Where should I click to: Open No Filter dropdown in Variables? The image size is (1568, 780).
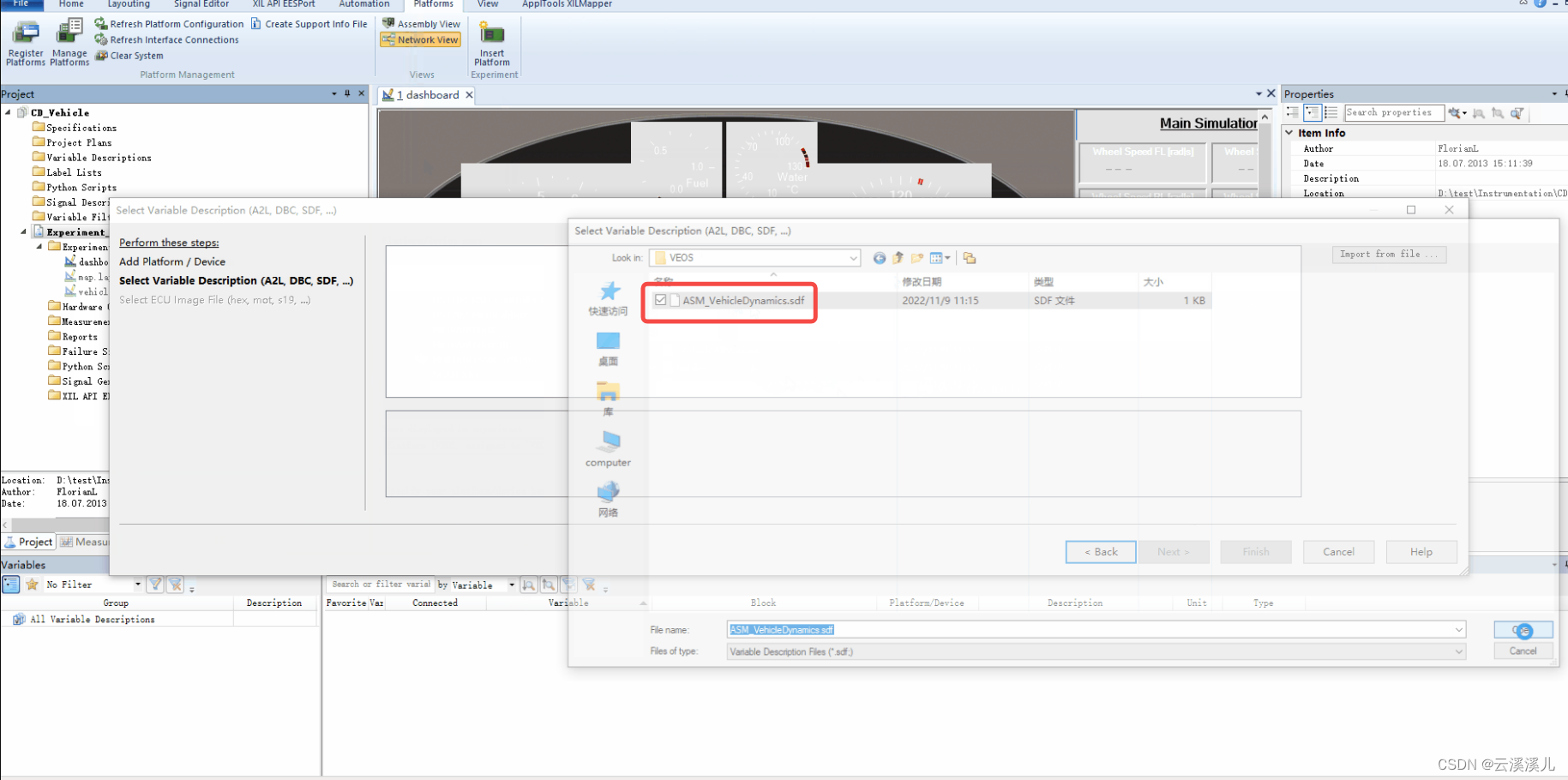pyautogui.click(x=137, y=585)
